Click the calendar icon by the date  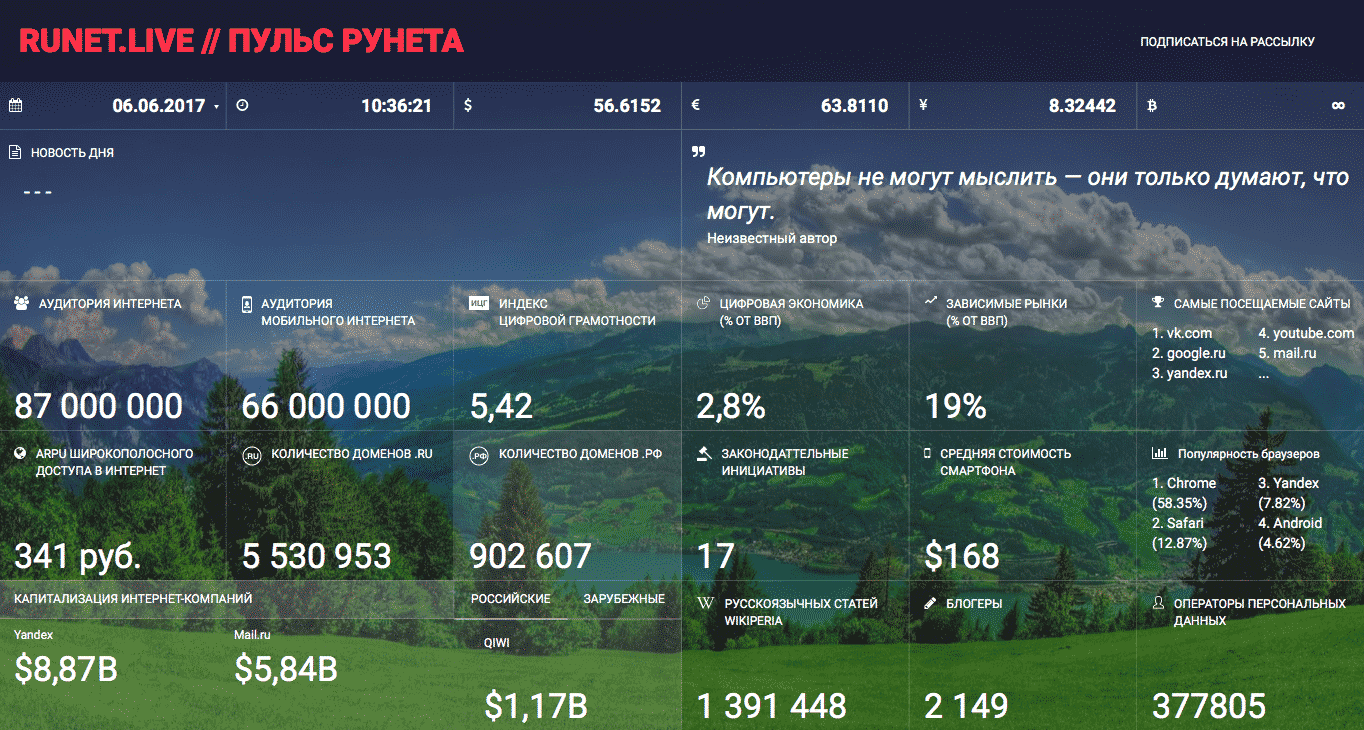coord(15,105)
